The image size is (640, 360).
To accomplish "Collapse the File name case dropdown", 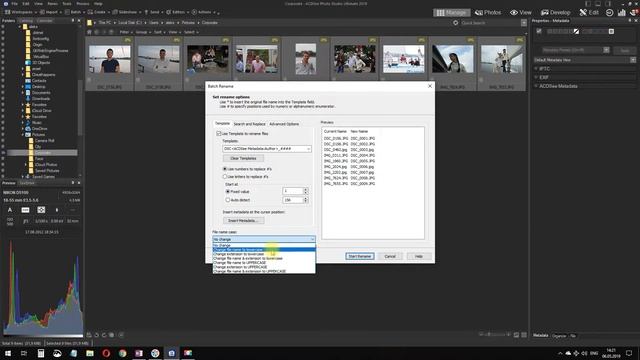I will 312,239.
